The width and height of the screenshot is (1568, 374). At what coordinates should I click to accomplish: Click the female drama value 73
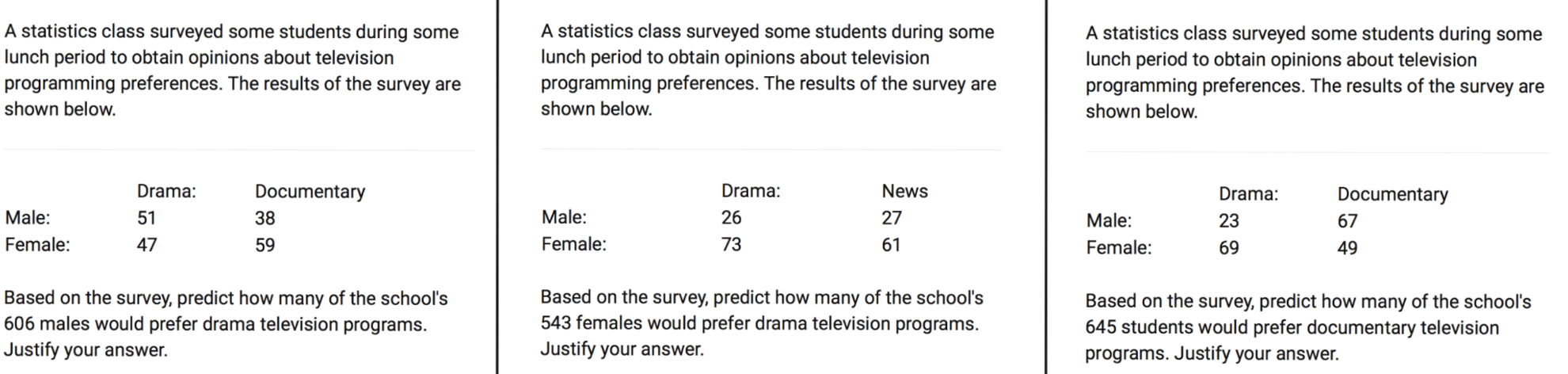pos(731,244)
